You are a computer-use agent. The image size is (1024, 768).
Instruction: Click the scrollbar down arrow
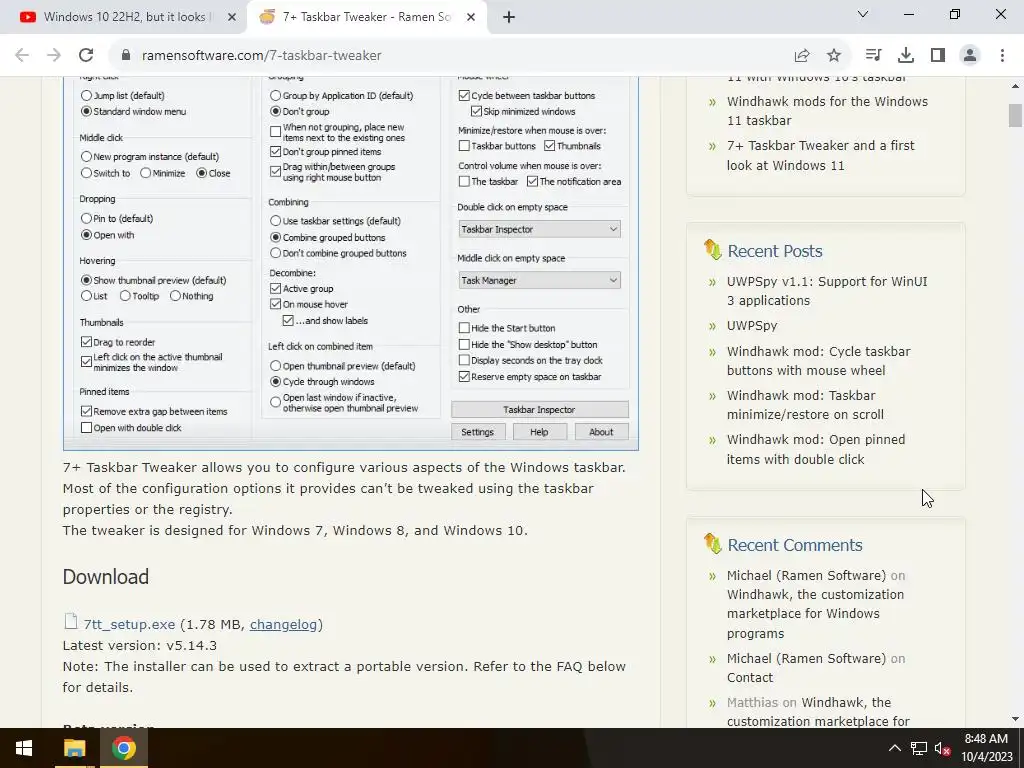[1015, 719]
